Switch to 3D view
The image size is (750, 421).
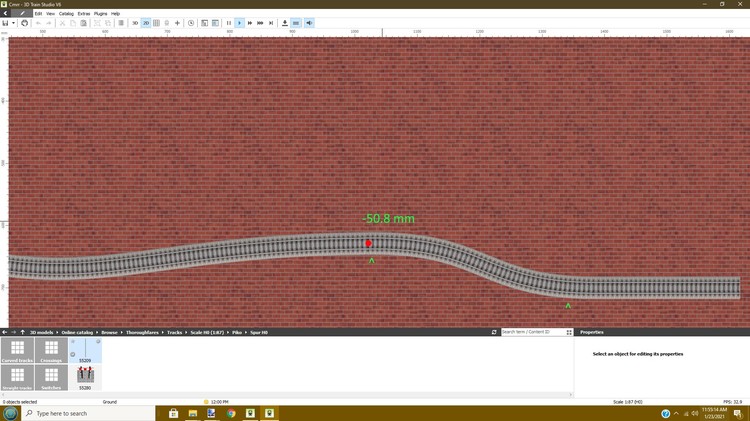(135, 23)
